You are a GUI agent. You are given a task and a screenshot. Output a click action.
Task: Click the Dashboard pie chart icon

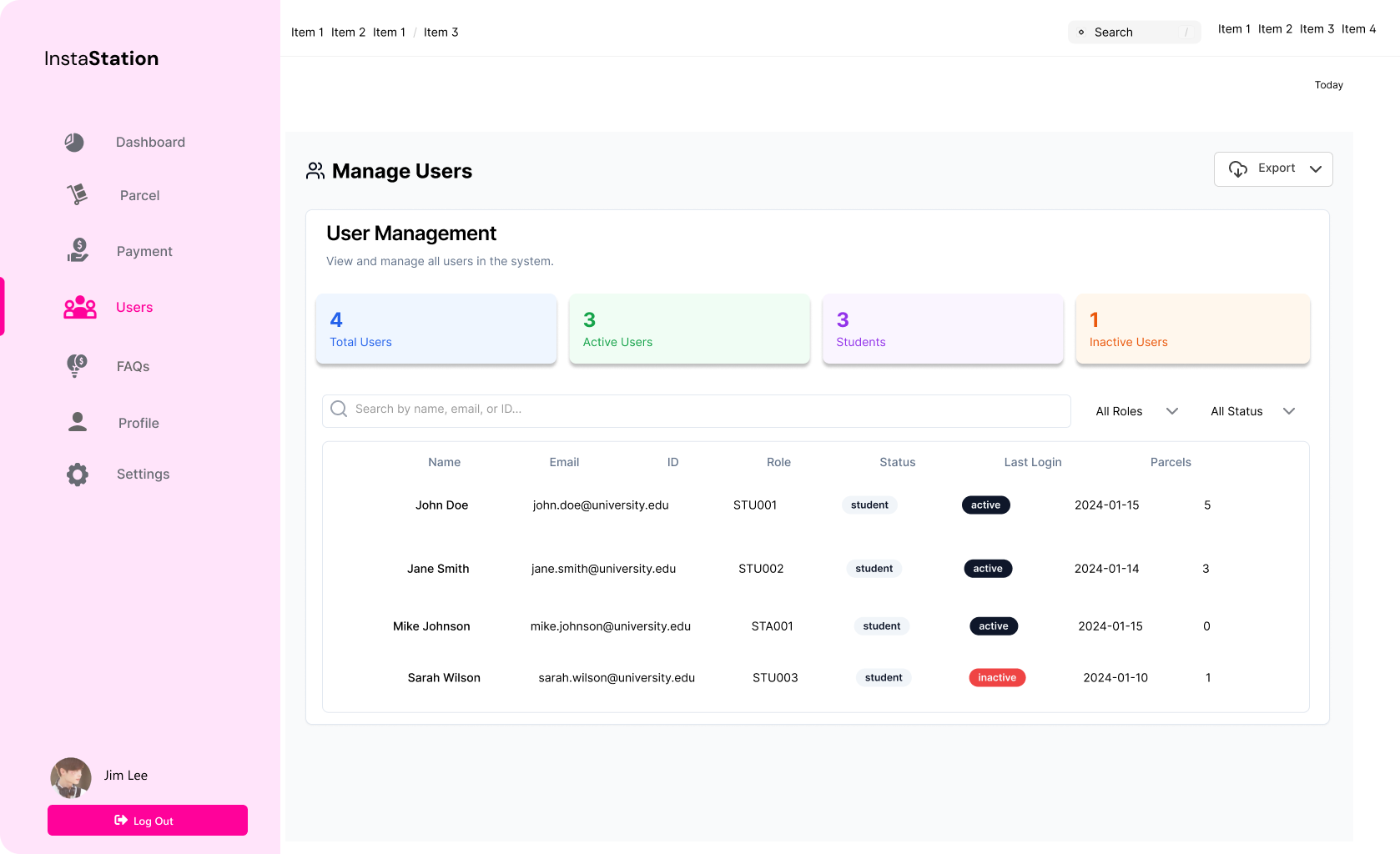tap(74, 143)
